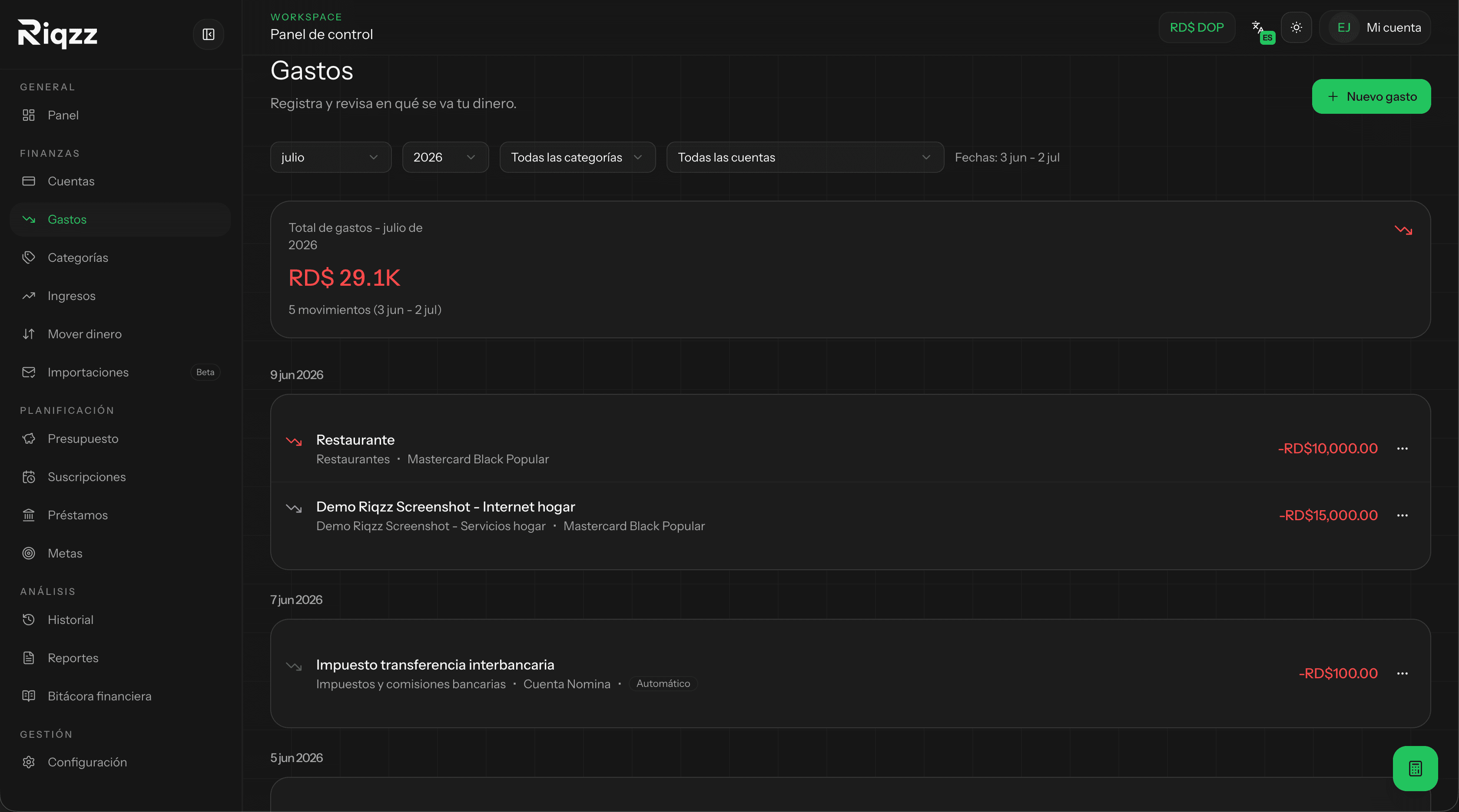Click the -RD$10,000.00 amount
1459x812 pixels.
click(1328, 449)
